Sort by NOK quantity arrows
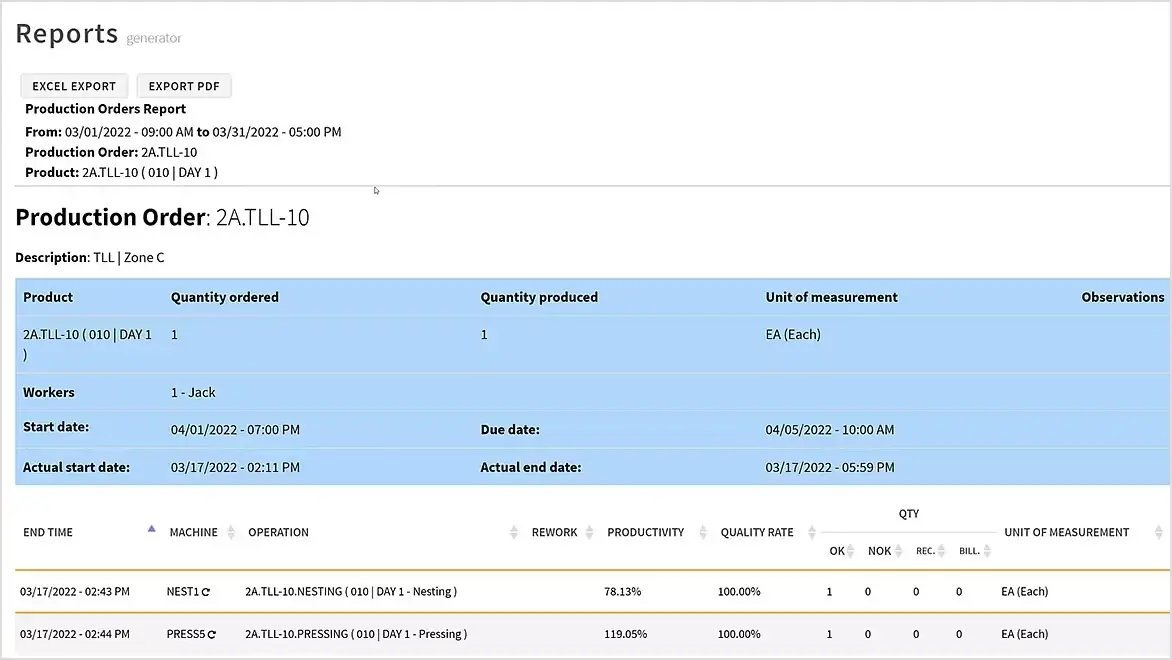The height and width of the screenshot is (660, 1172). tap(898, 551)
